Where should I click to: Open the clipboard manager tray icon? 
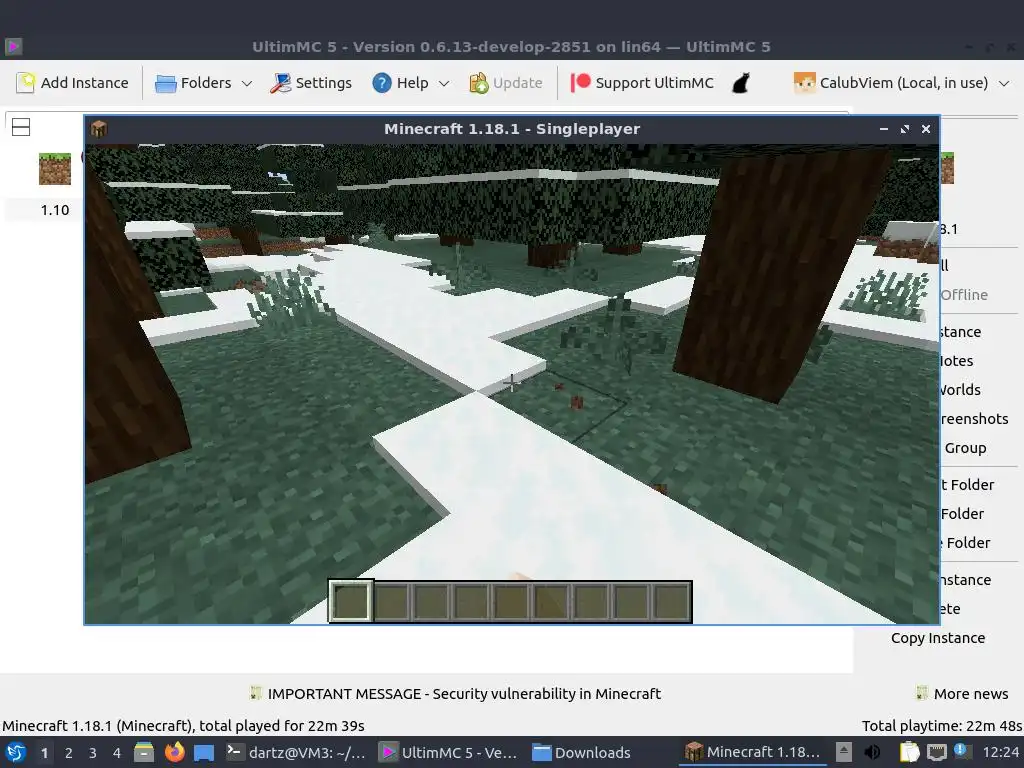point(909,752)
